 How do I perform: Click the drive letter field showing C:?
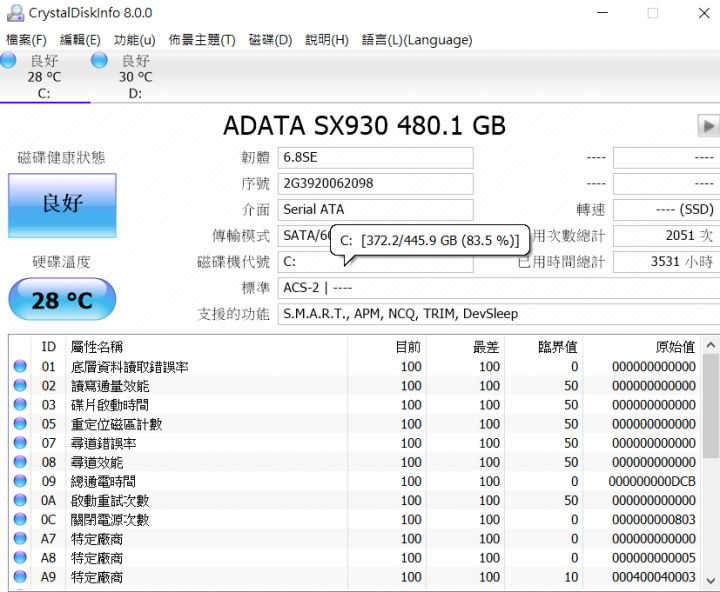point(376,262)
